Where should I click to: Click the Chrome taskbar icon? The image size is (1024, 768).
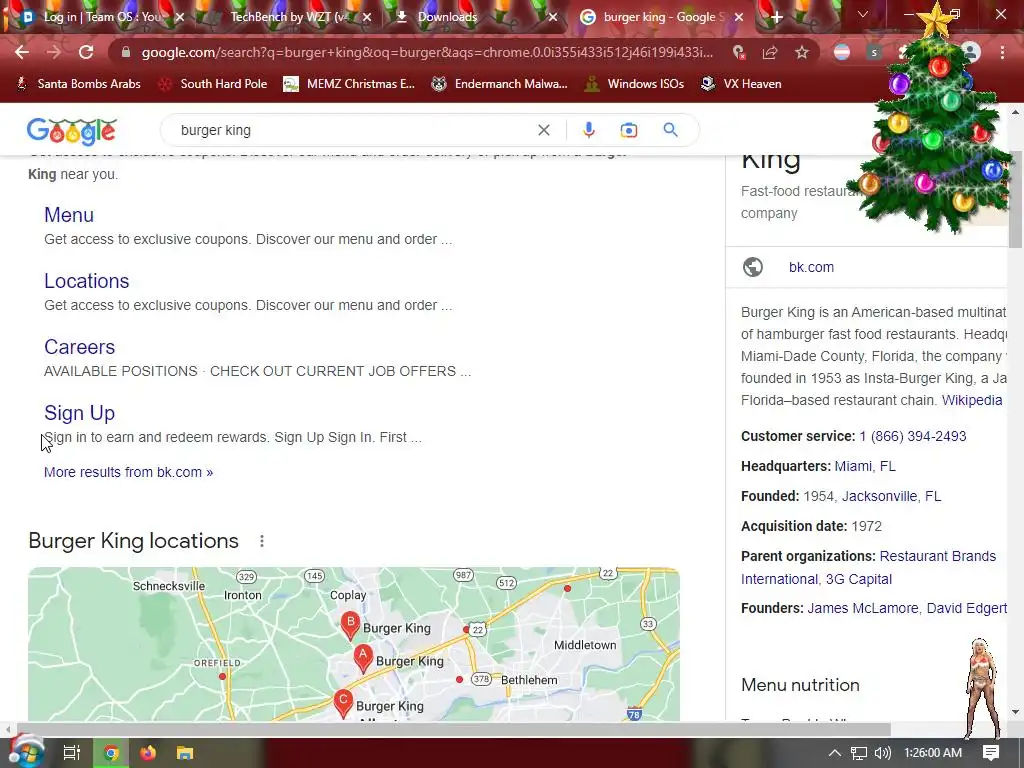click(111, 753)
